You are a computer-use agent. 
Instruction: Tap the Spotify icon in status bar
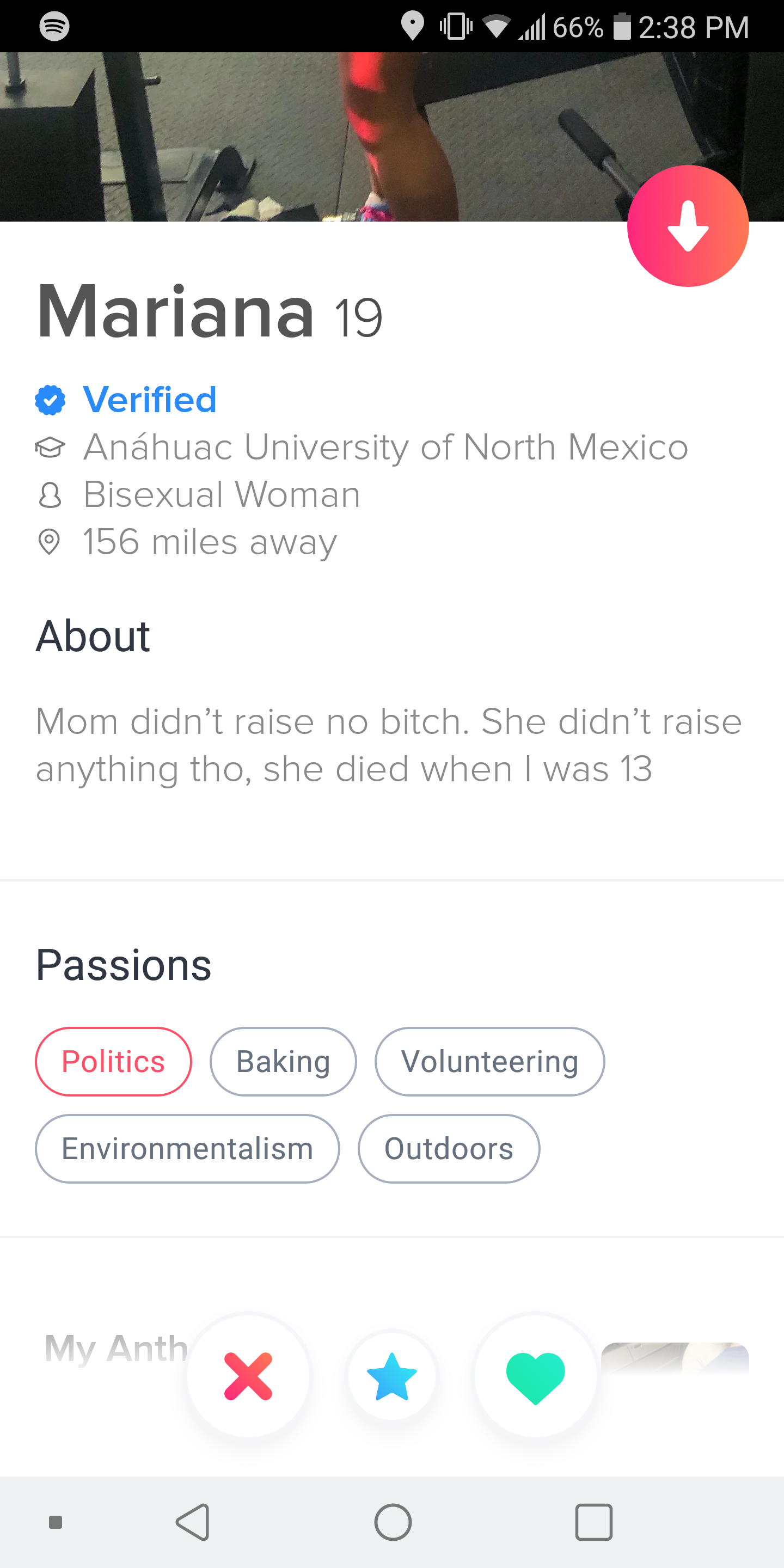click(x=54, y=26)
